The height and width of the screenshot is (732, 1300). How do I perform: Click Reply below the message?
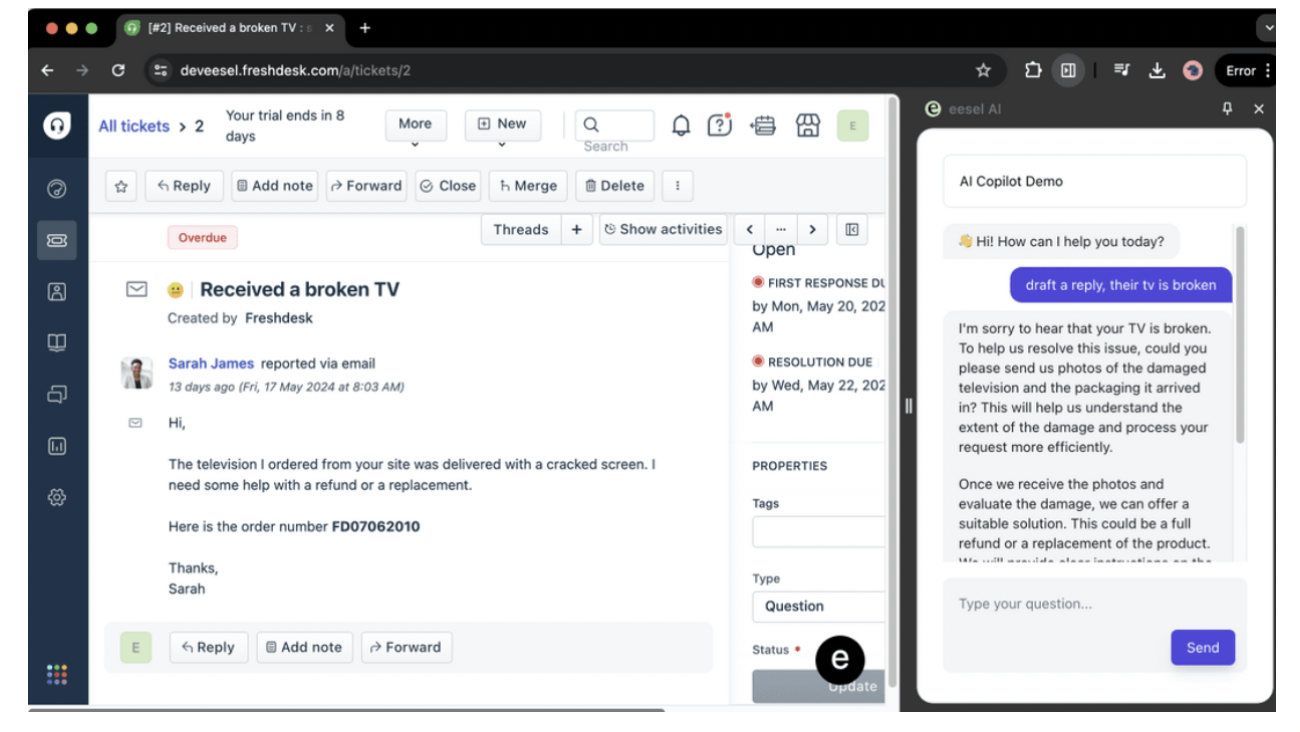pos(208,647)
